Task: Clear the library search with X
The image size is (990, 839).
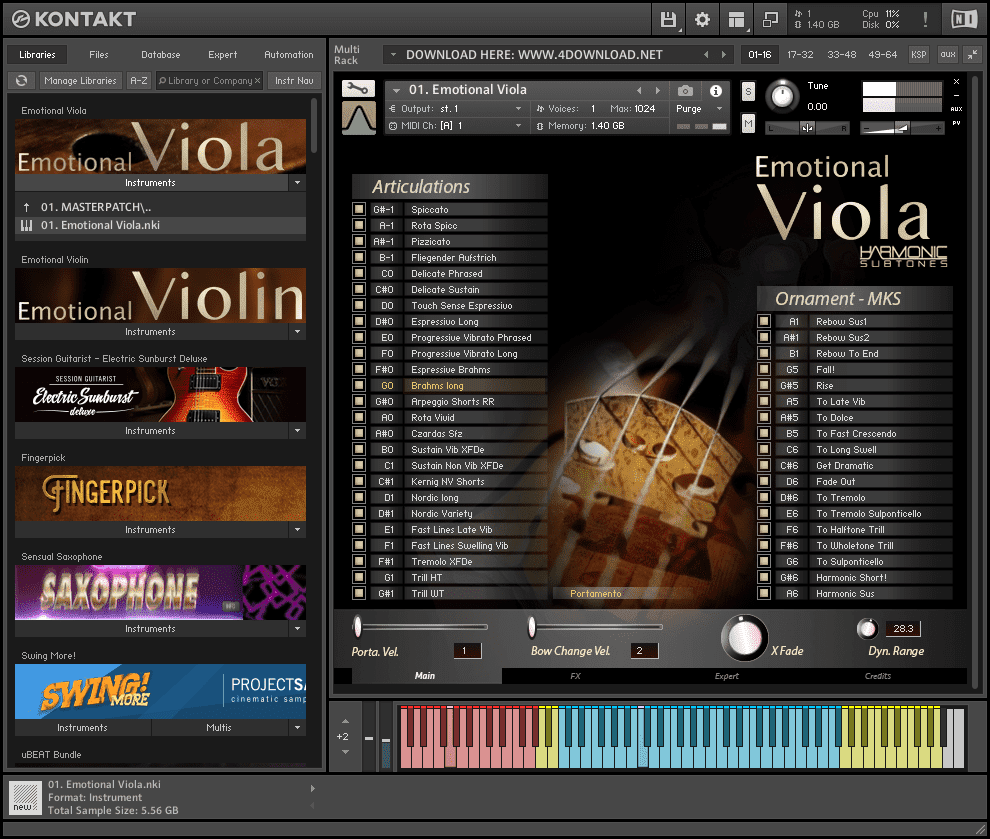Action: (258, 81)
